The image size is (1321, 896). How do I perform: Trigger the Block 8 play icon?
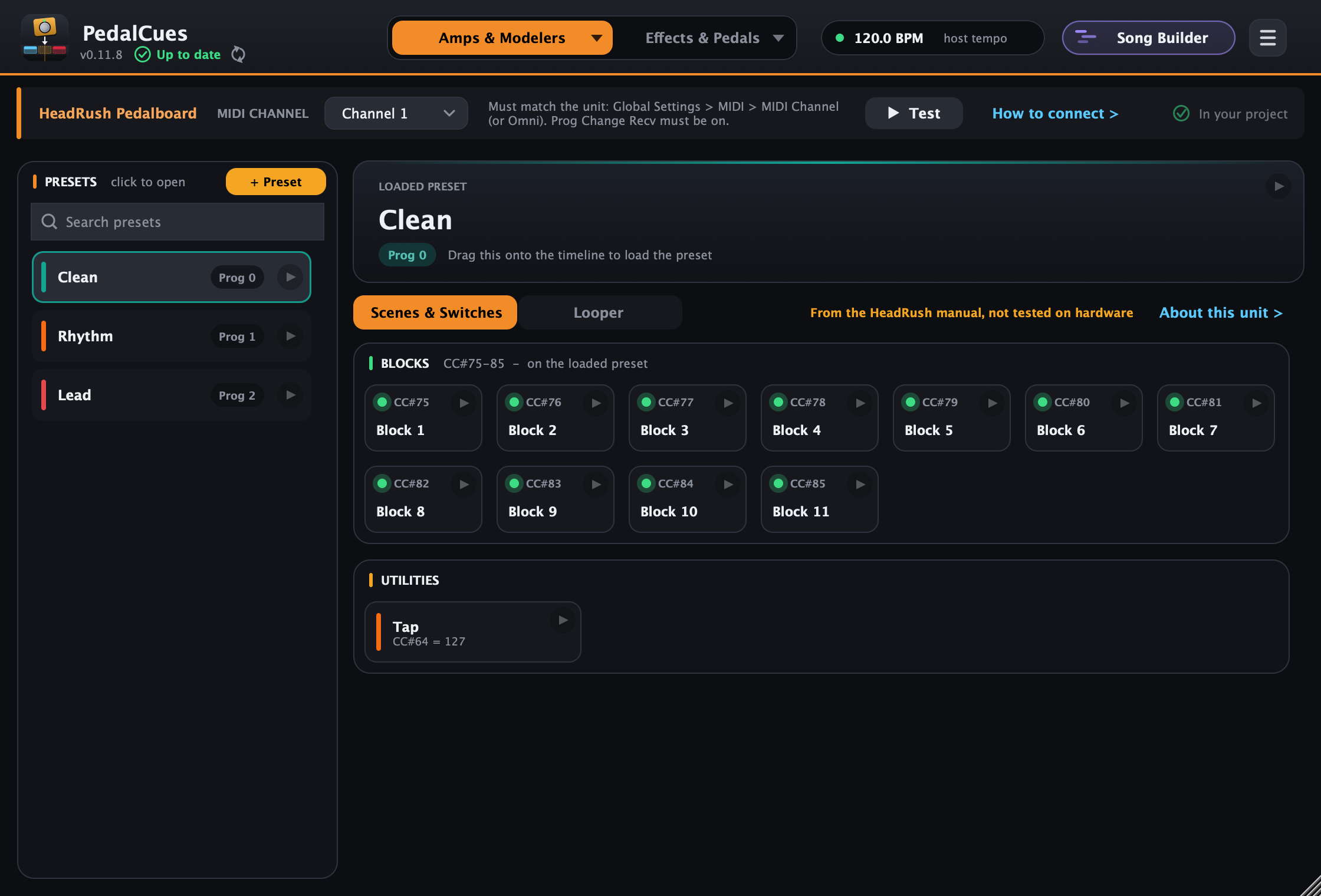[x=464, y=484]
